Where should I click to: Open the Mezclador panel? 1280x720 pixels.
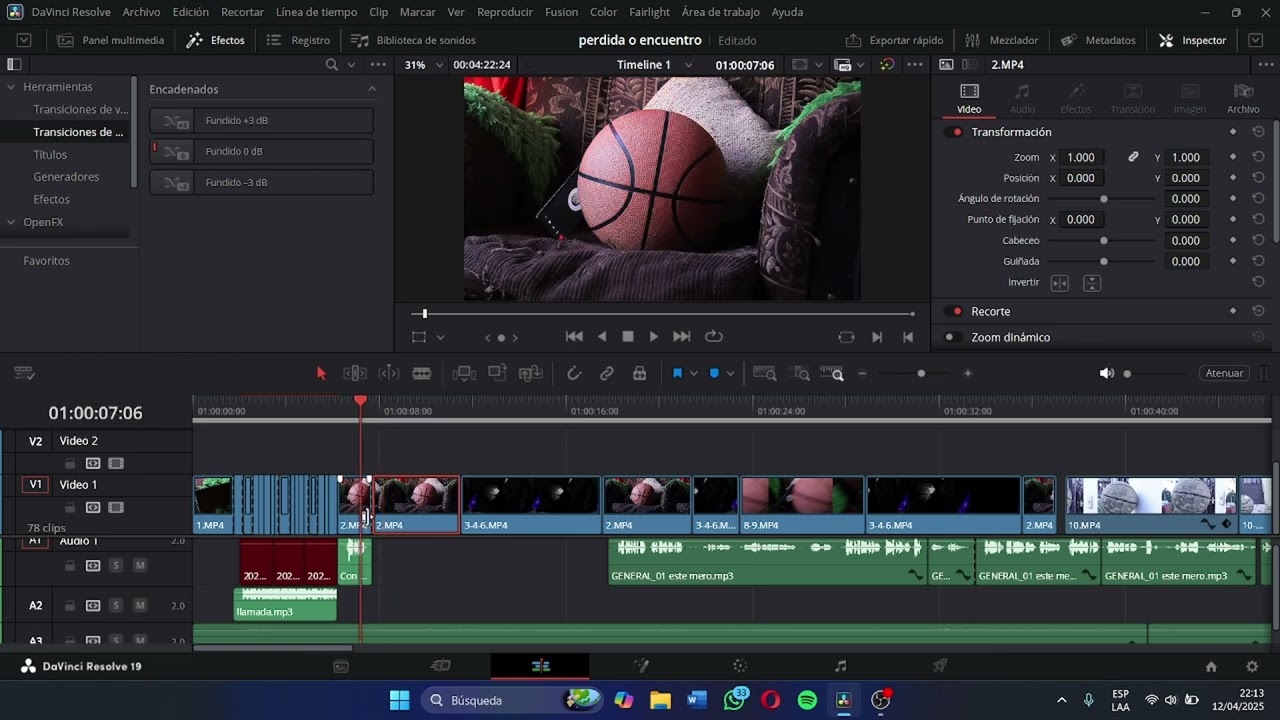pyautogui.click(x=1002, y=40)
